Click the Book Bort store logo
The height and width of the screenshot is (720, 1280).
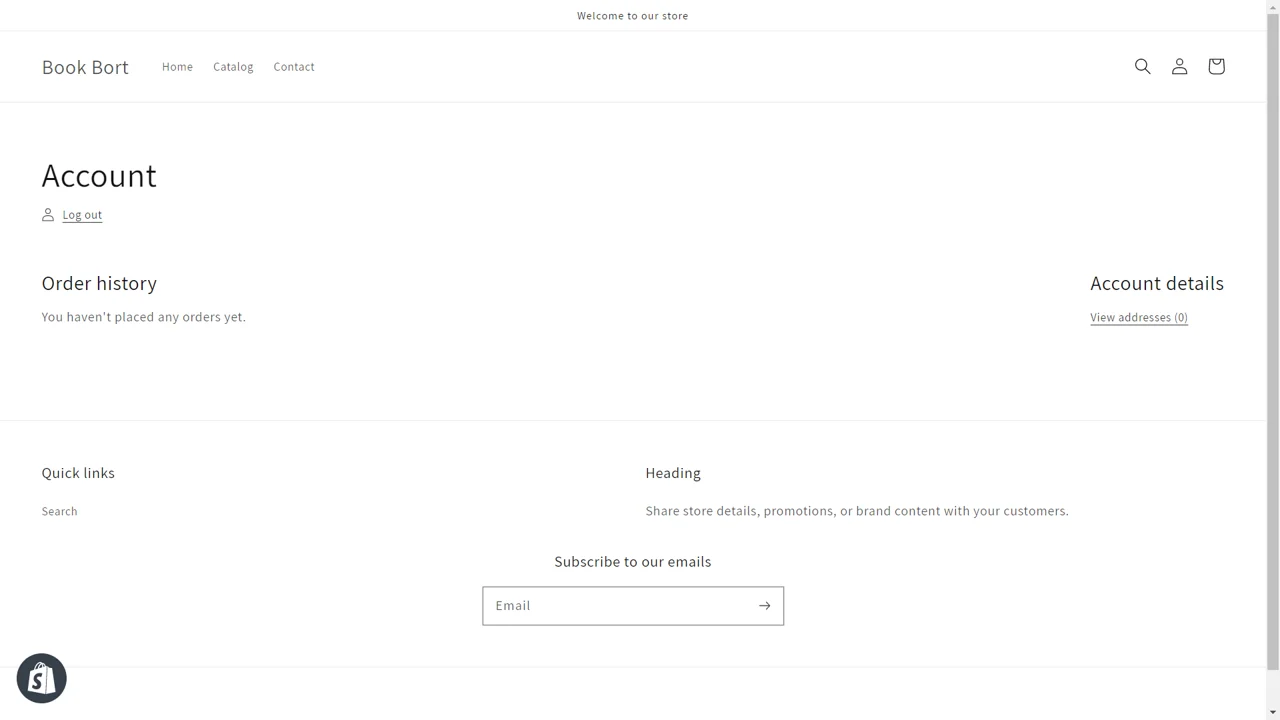pos(85,67)
